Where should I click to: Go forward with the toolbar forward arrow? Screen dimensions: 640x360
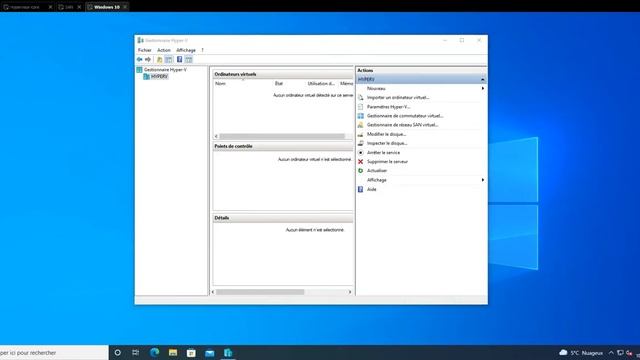click(x=148, y=60)
